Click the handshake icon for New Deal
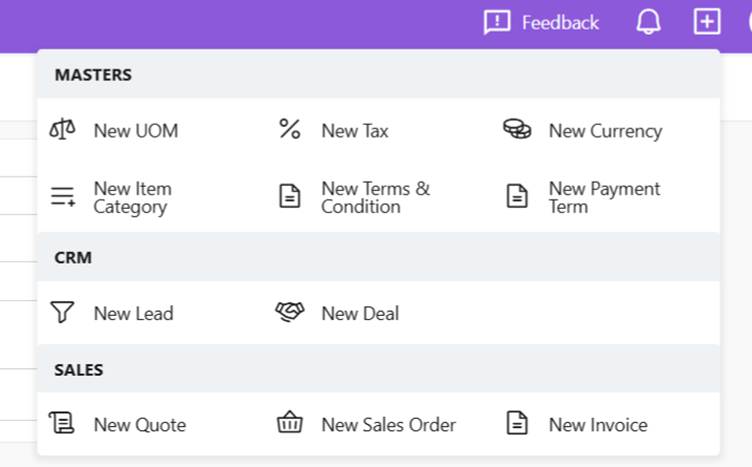752x467 pixels. [x=290, y=313]
